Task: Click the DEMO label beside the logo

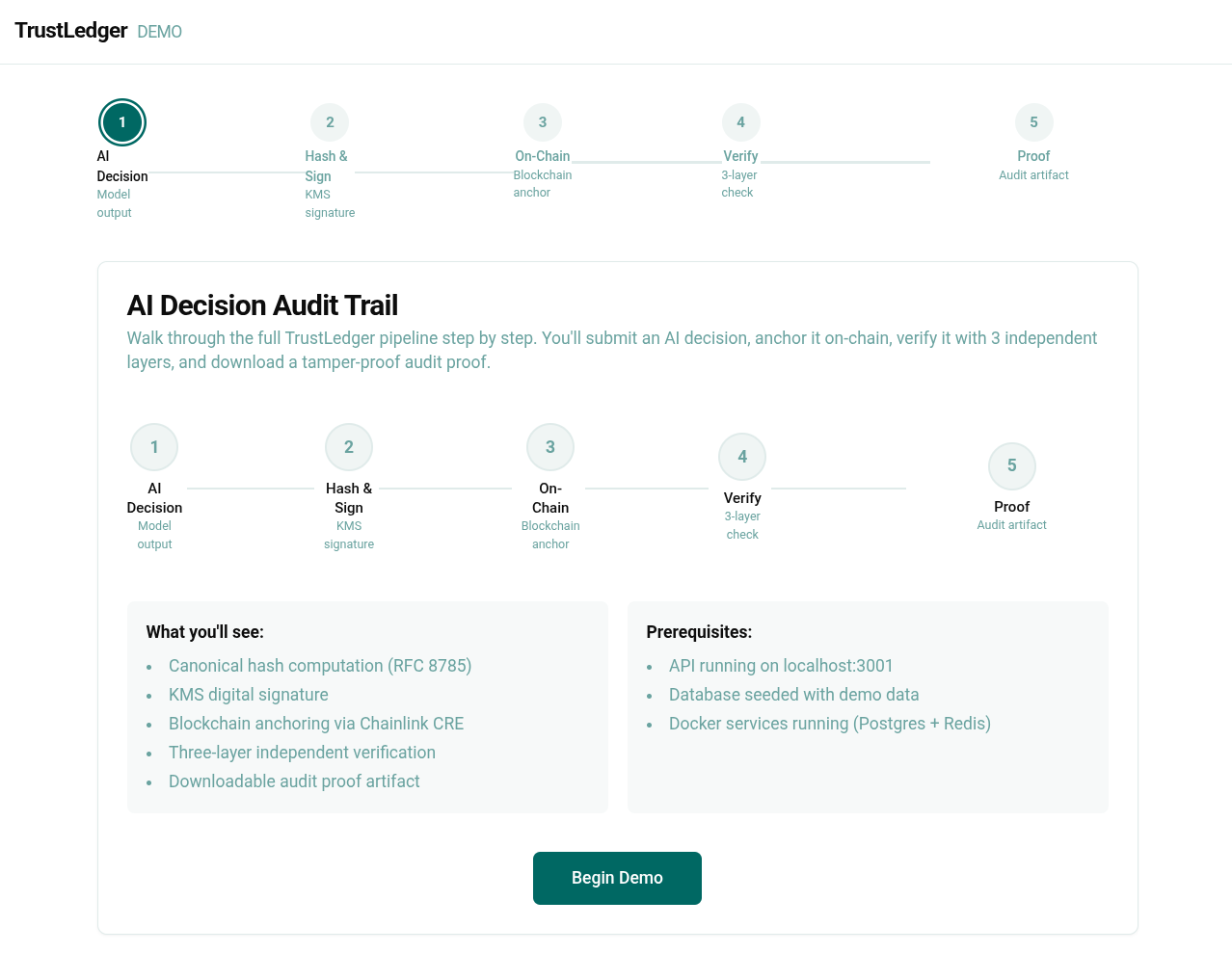Action: (x=159, y=32)
